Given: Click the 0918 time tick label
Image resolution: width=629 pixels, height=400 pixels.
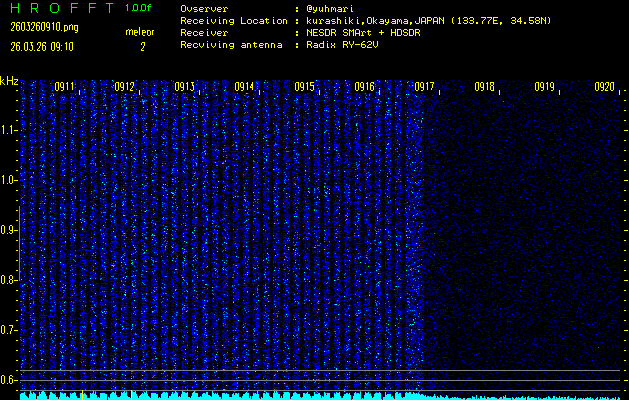Looking at the screenshot, I should [x=485, y=87].
